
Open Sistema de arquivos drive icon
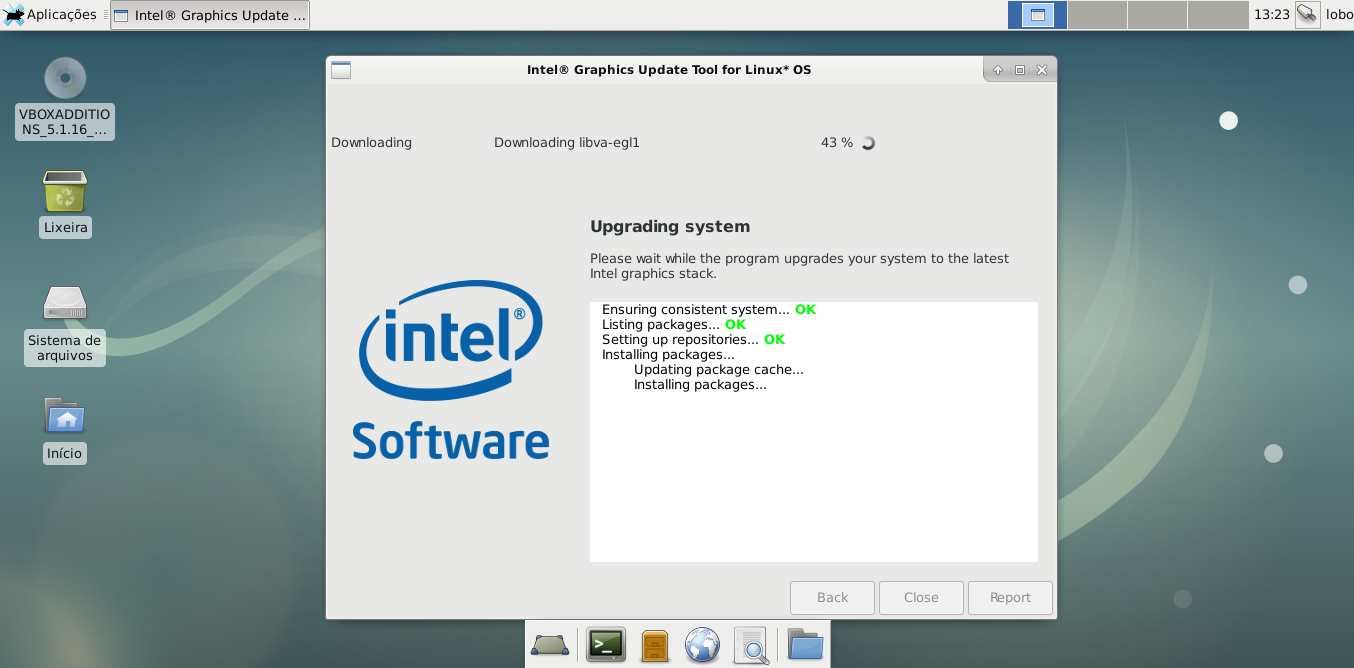point(65,303)
